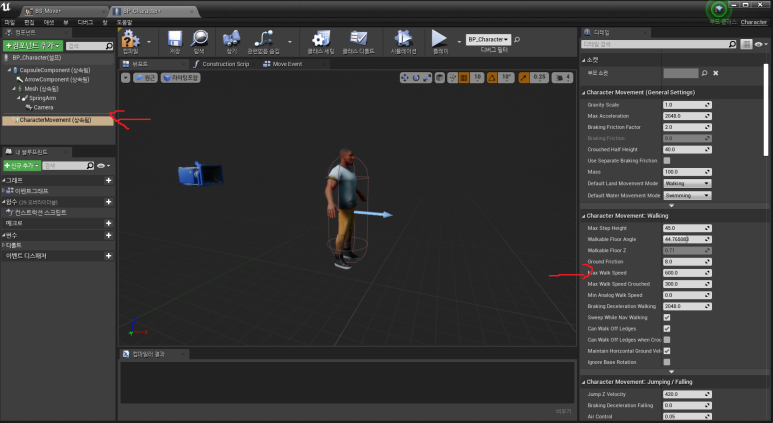Image resolution: width=773 pixels, height=423 pixels.
Task: Select the rotate gizmo tool in viewport
Action: coord(416,77)
